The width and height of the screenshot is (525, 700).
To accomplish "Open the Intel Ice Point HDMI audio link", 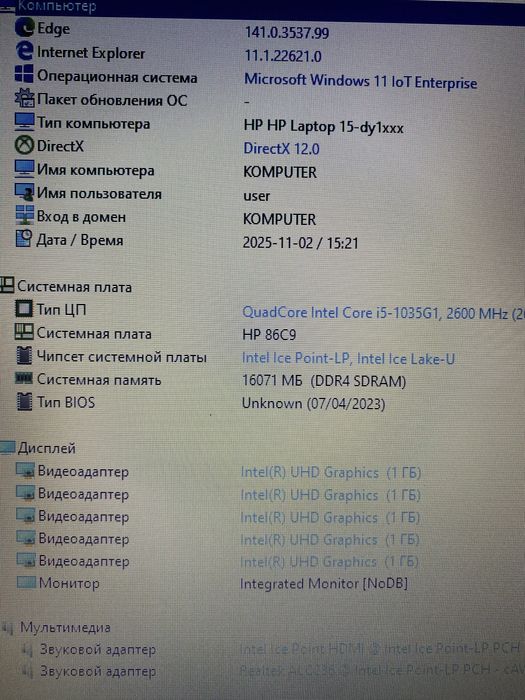I will point(380,648).
